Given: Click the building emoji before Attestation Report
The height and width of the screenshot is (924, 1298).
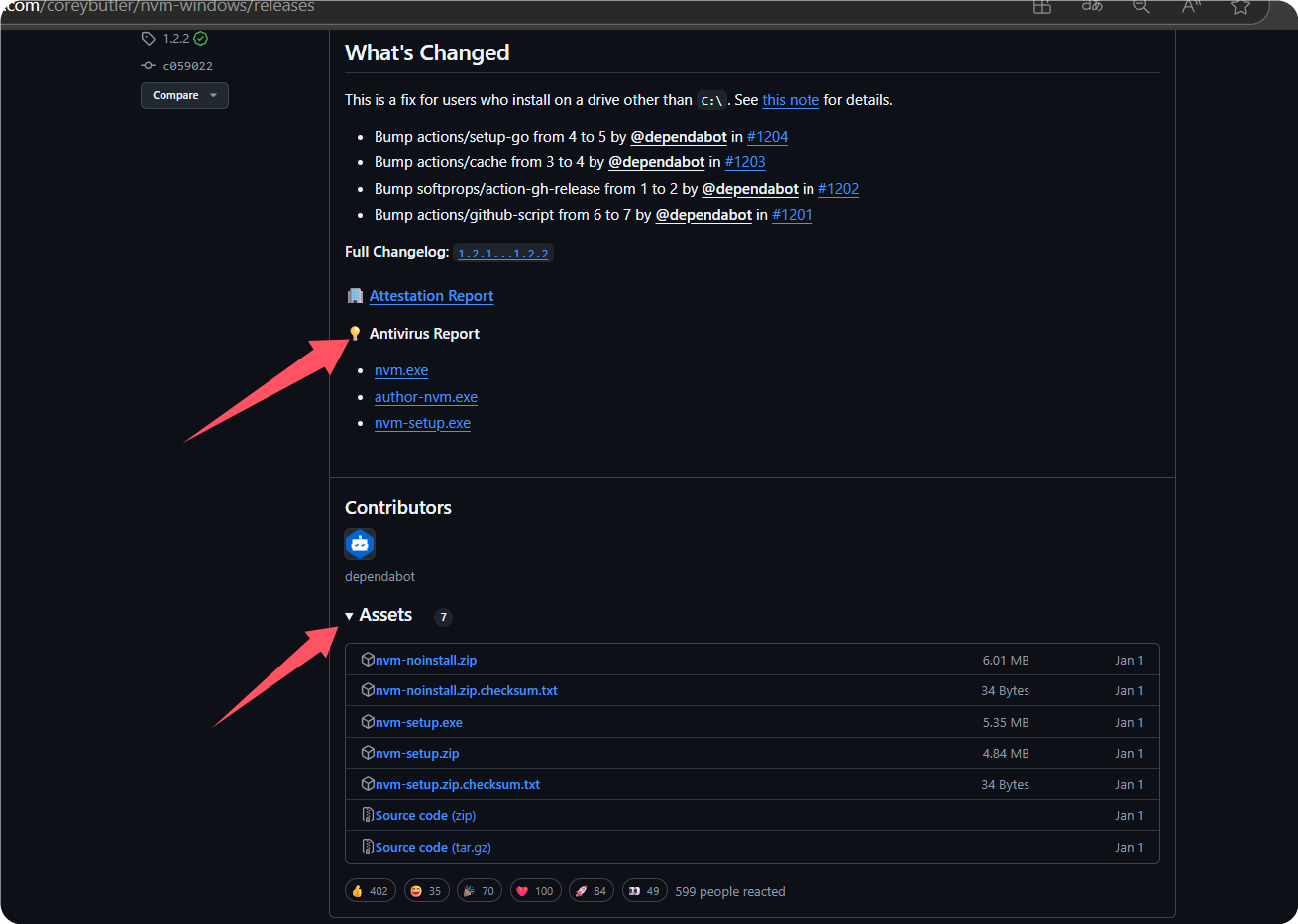Looking at the screenshot, I should pyautogui.click(x=355, y=296).
